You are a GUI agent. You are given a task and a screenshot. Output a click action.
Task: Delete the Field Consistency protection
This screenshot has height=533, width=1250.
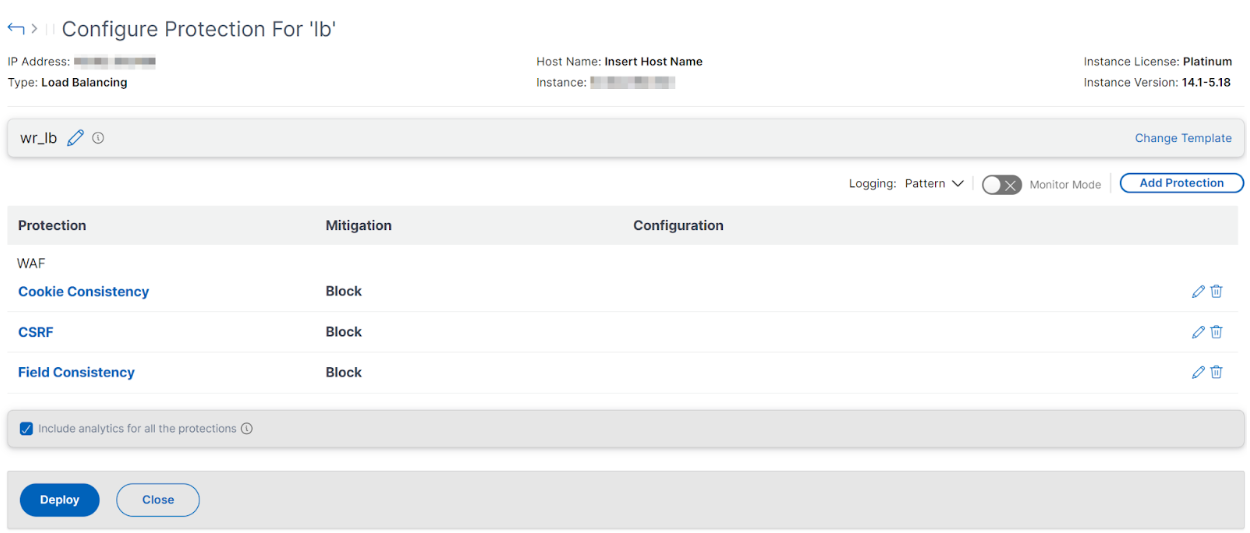click(1216, 372)
